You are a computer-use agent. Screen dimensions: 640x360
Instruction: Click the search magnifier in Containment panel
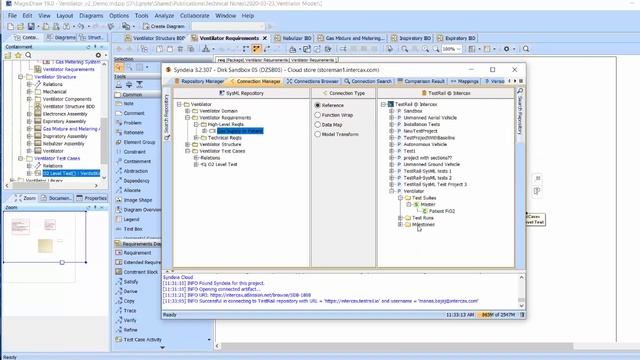point(28,55)
